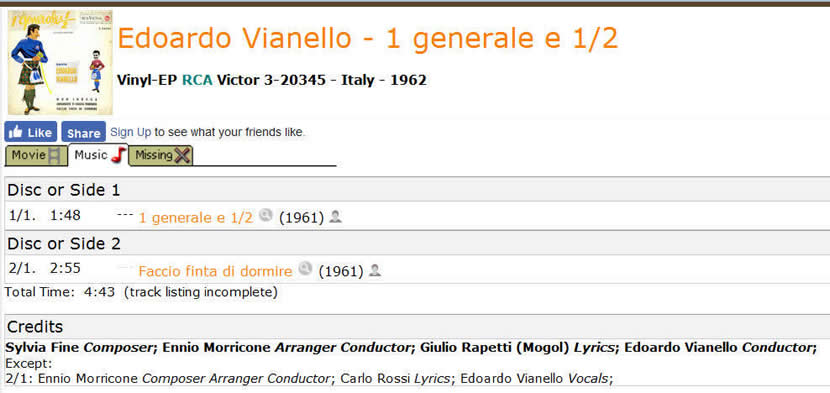830x393 pixels.
Task: Click the film strip icon on Movie tab
Action: point(55,156)
